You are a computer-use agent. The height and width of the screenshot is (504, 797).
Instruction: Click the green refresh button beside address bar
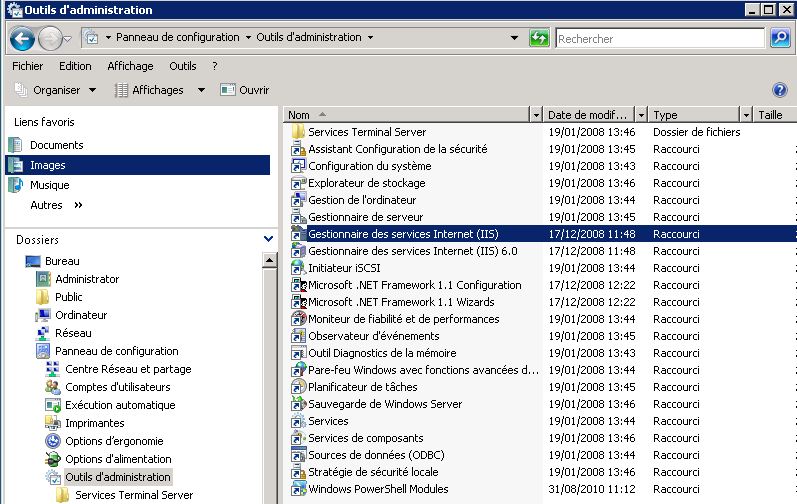click(x=539, y=39)
